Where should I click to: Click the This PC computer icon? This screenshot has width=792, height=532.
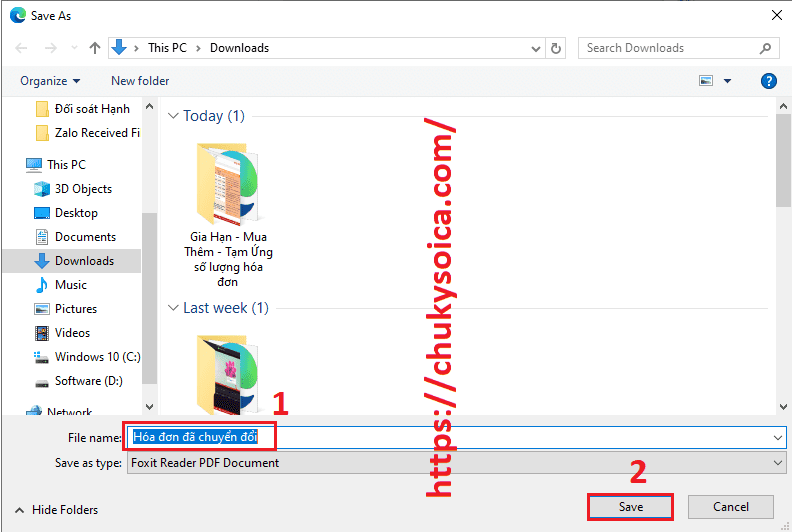(34, 165)
